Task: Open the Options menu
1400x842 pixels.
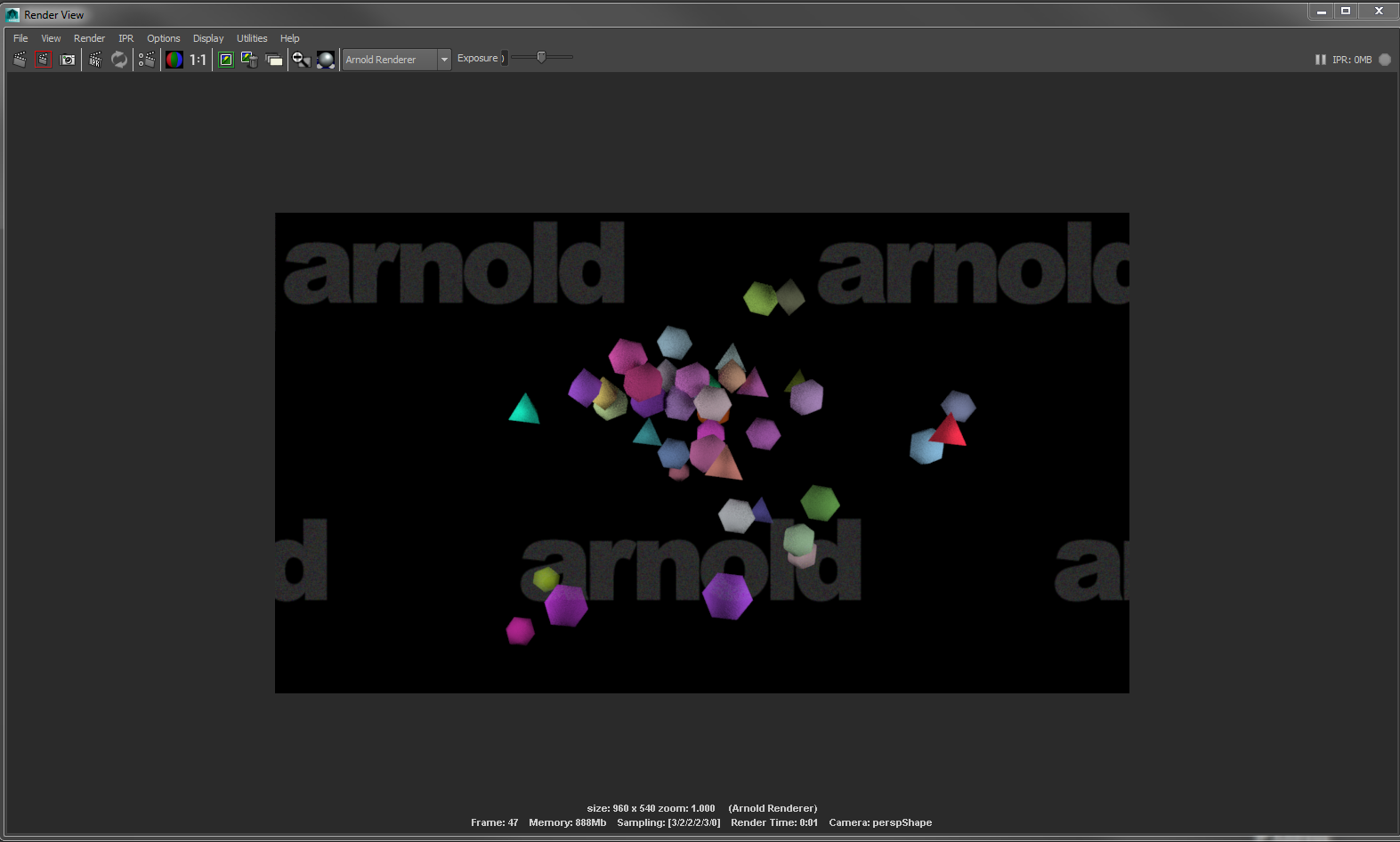Action: click(164, 38)
